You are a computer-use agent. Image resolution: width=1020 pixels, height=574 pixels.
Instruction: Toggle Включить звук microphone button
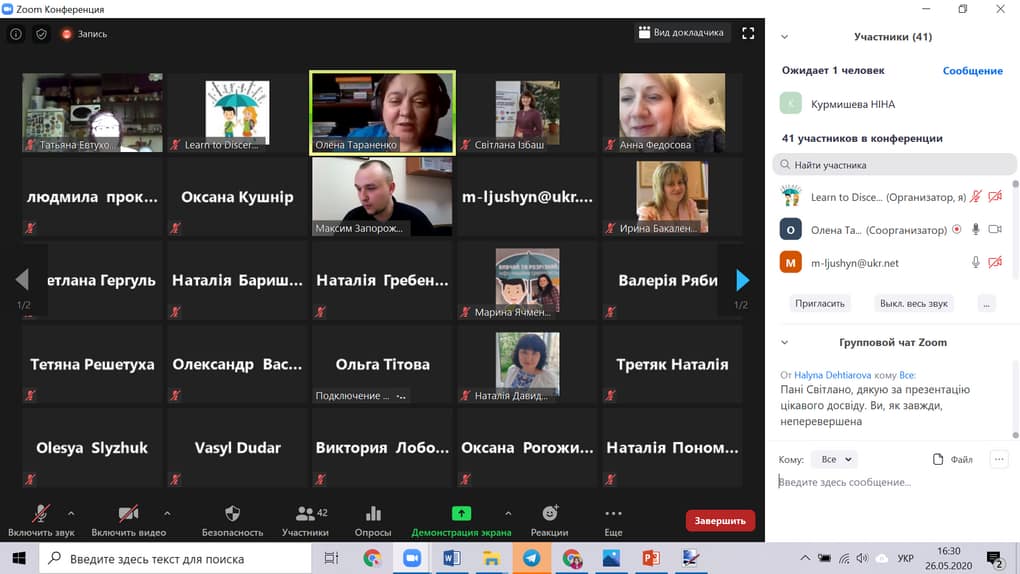[x=41, y=521]
